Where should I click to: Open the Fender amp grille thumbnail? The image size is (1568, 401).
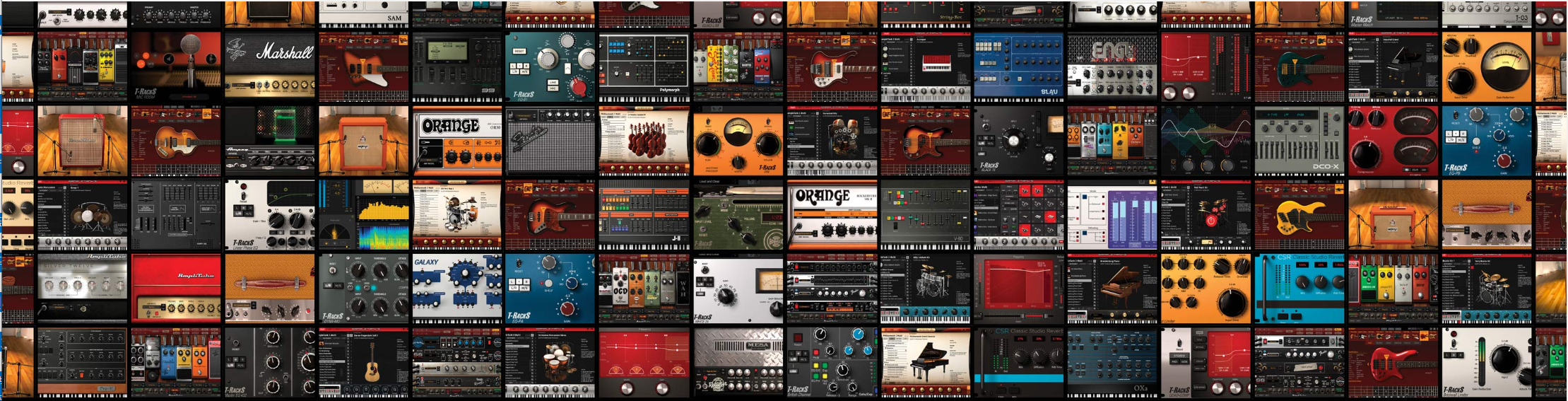550,141
